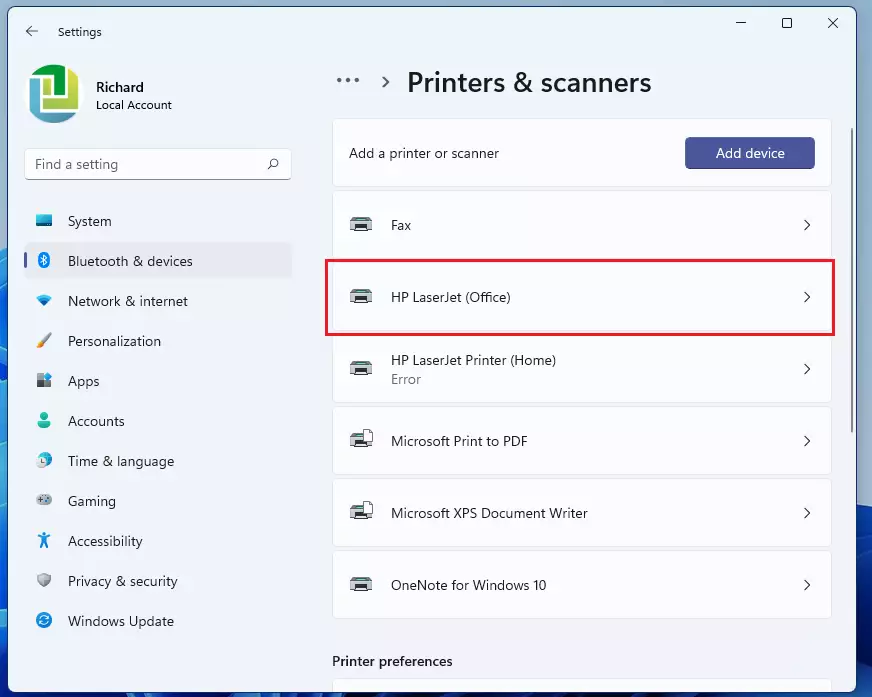Viewport: 872px width, 697px height.
Task: Click the Microsoft Print to PDF icon
Action: (x=361, y=439)
